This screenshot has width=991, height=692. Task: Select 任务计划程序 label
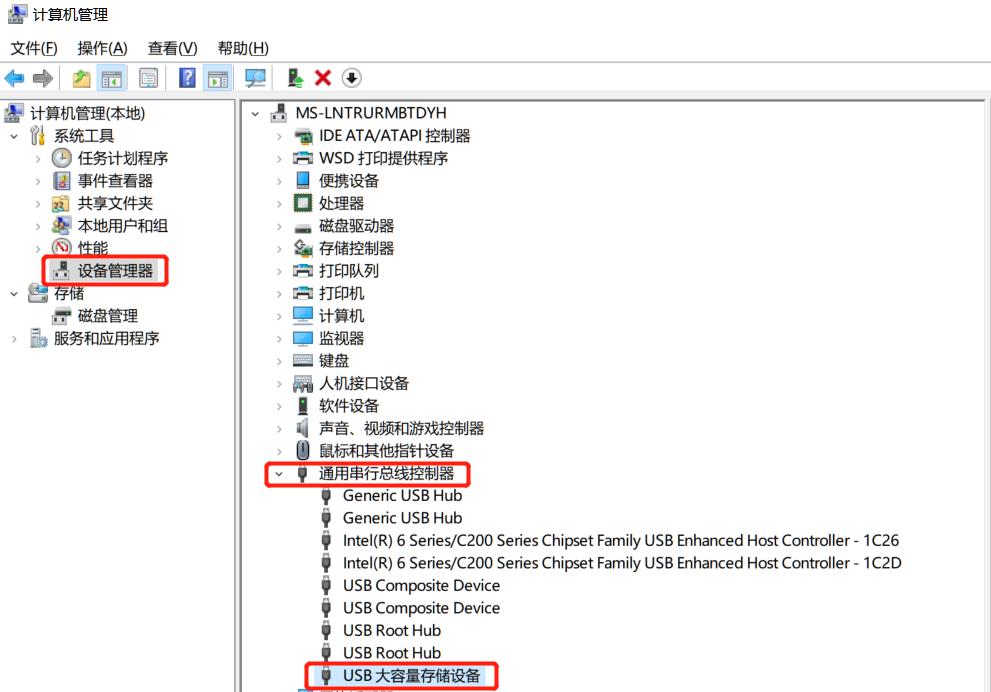tap(123, 158)
